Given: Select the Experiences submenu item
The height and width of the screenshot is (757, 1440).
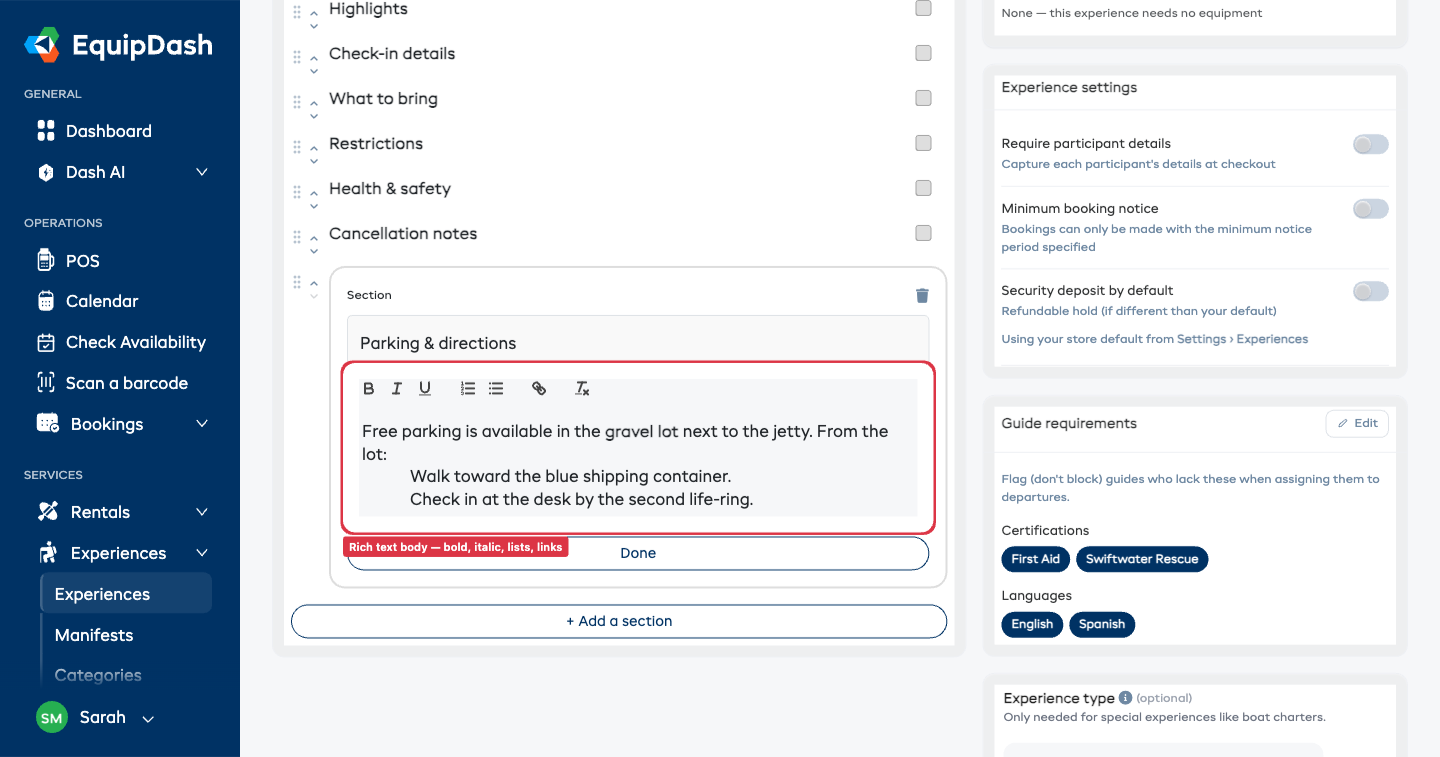Looking at the screenshot, I should tap(126, 594).
